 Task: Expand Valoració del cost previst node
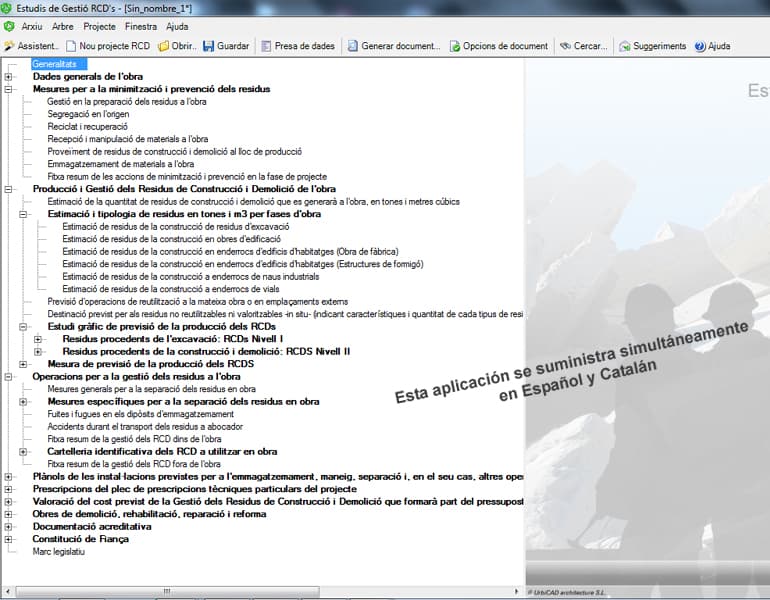[x=8, y=502]
